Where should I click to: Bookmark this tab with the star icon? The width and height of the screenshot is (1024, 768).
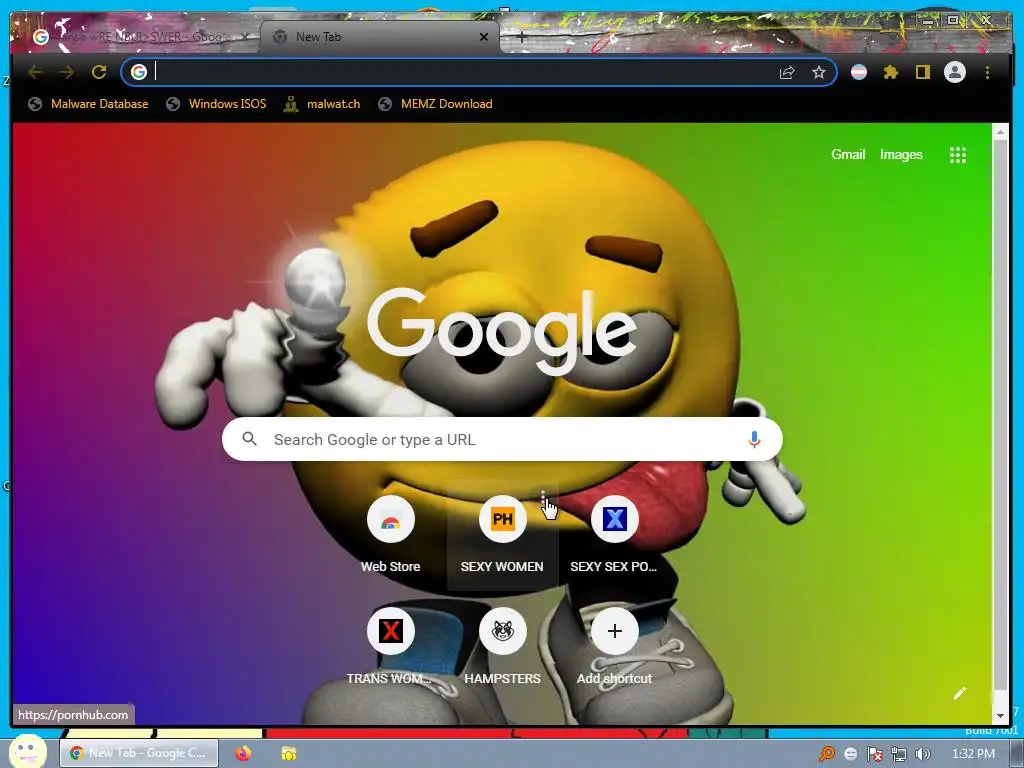point(819,72)
